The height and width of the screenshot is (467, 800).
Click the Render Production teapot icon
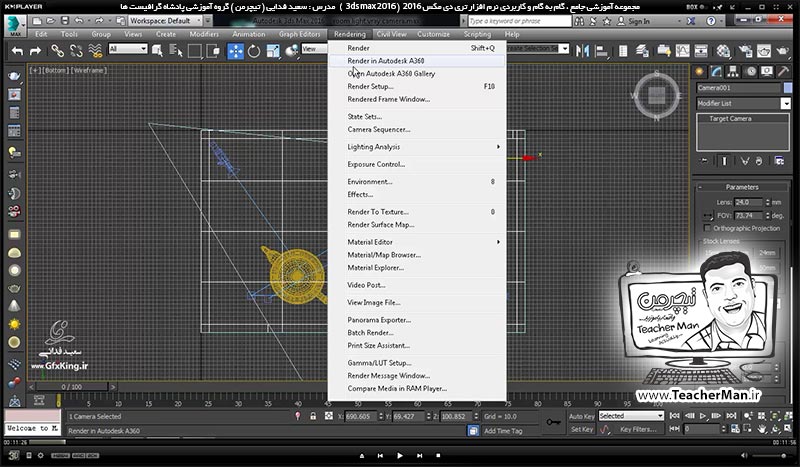coord(783,51)
